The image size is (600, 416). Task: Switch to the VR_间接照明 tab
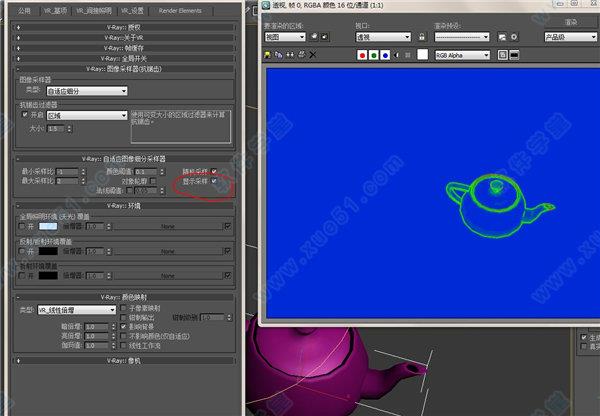(x=94, y=11)
